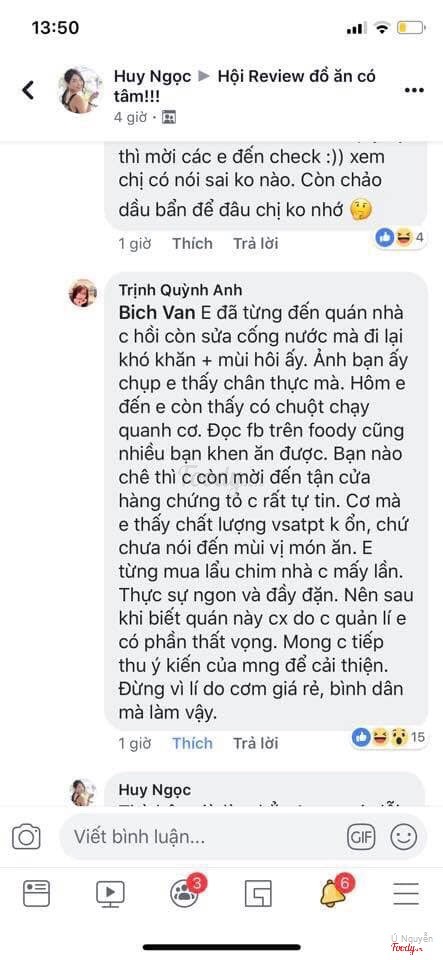Open Hội Review đồ ăn có tâm group
Image resolution: width=443 pixels, height=960 pixels.
(245, 86)
